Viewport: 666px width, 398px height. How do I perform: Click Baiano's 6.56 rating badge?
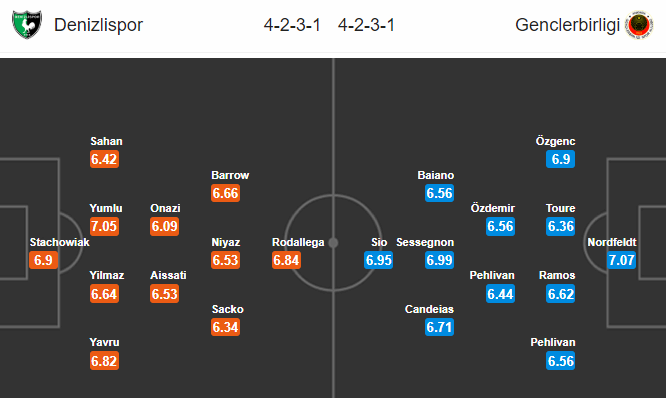point(440,193)
